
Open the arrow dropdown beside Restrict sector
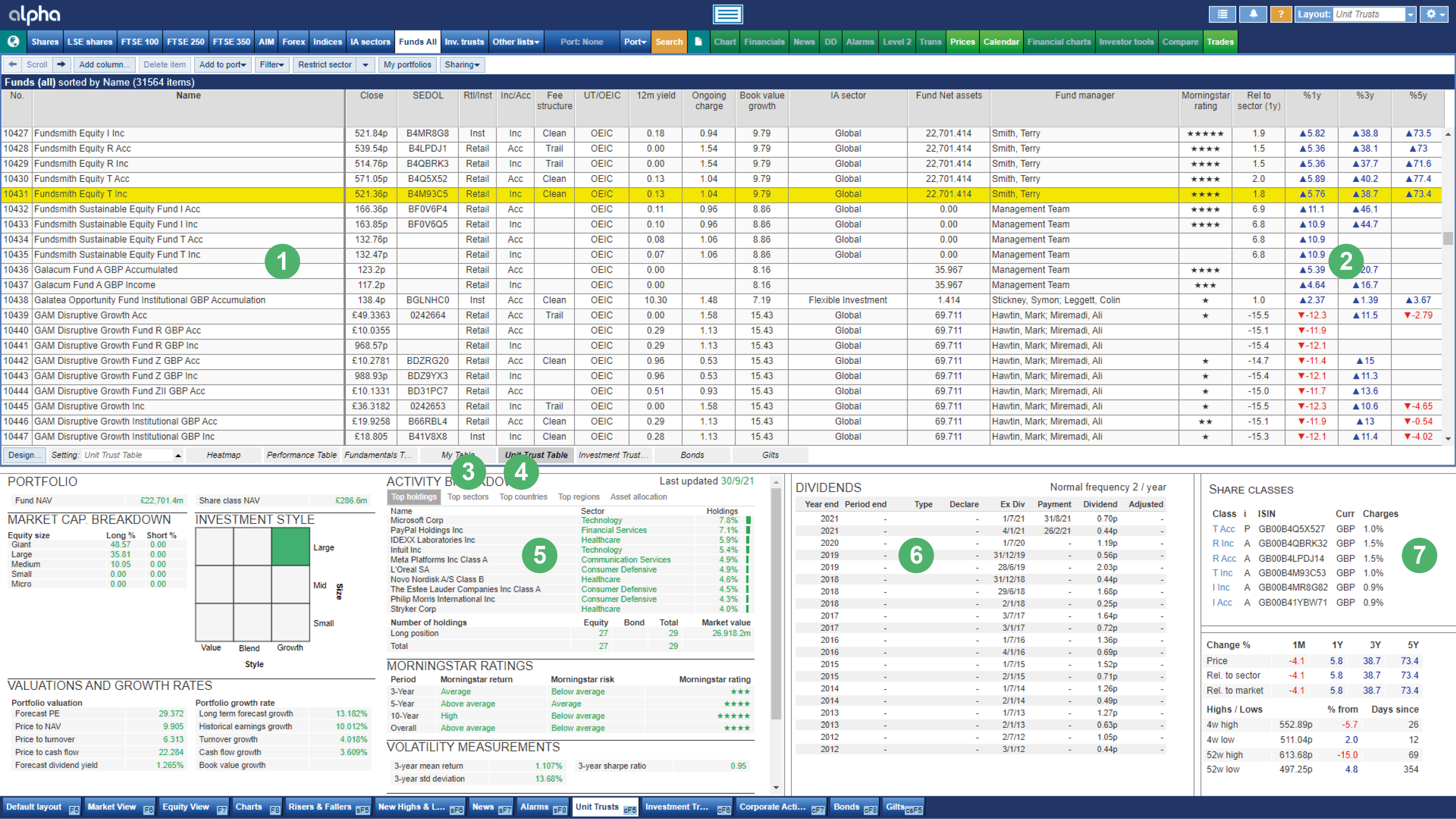[365, 65]
